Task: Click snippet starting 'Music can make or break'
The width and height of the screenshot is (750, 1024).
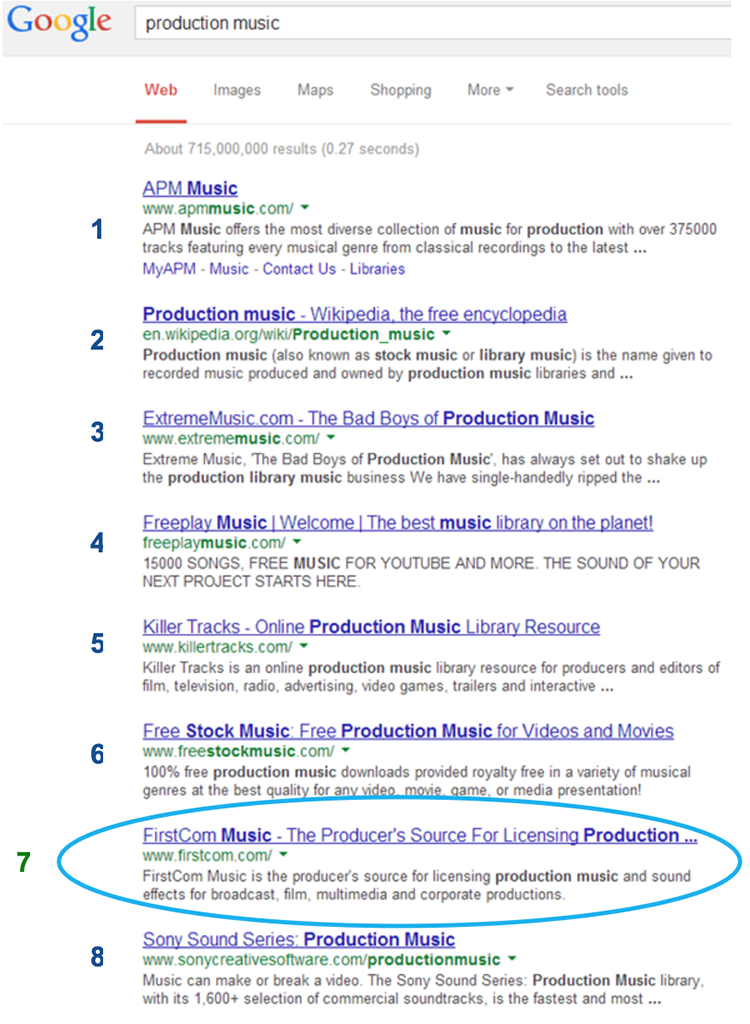Action: pyautogui.click(x=423, y=989)
